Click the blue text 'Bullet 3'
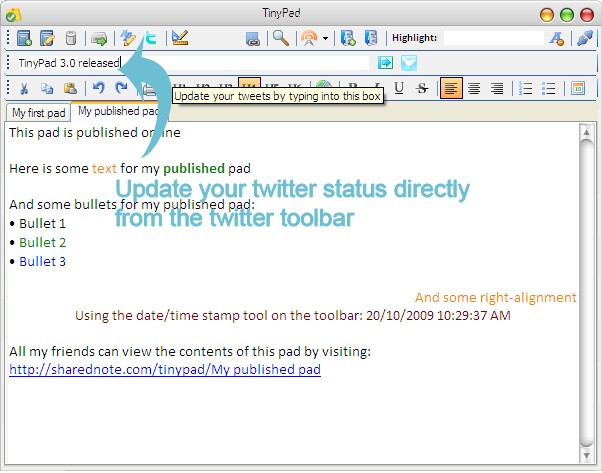The image size is (602, 473). (x=42, y=261)
